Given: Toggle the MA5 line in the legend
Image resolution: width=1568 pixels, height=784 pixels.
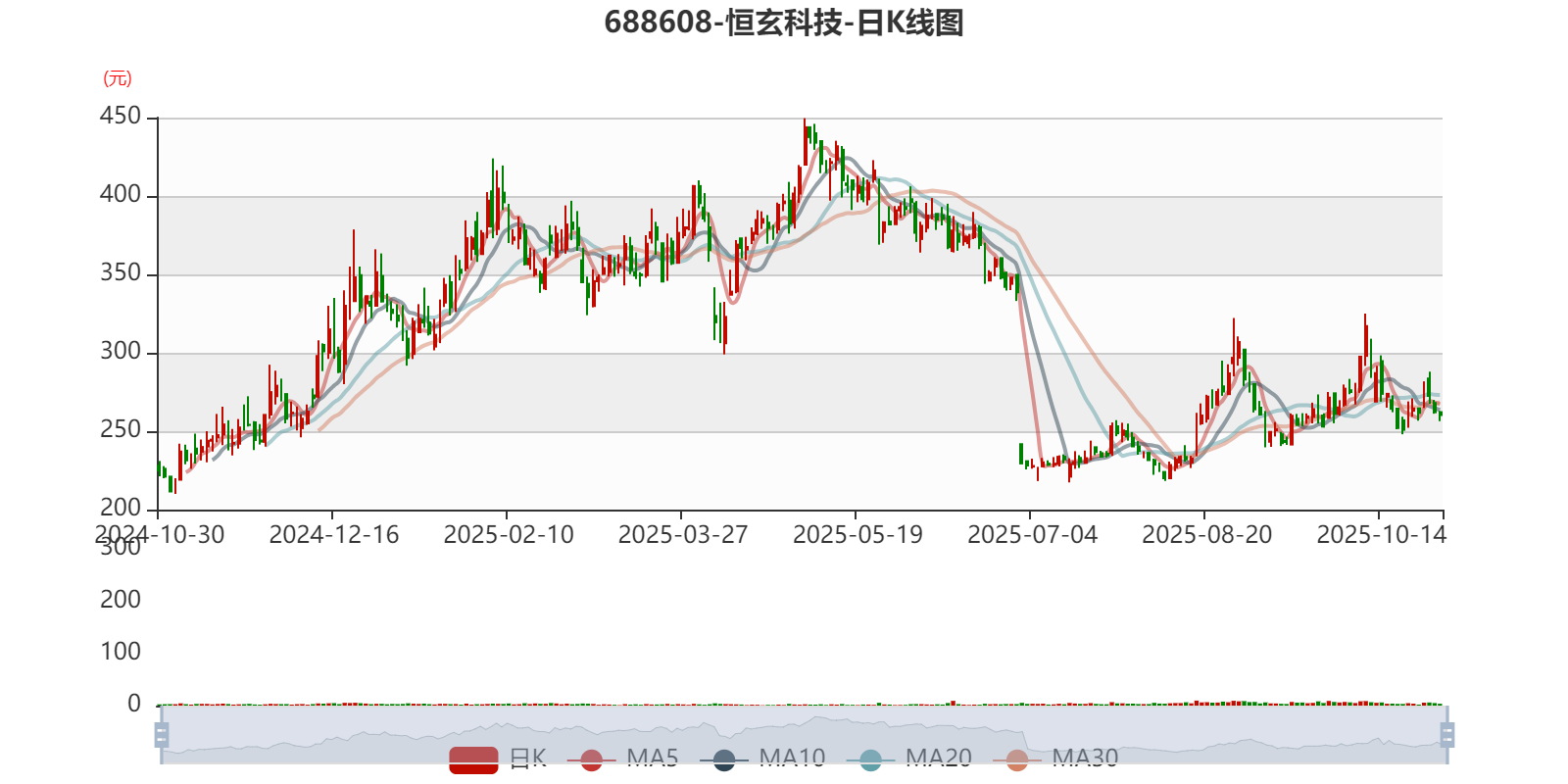Looking at the screenshot, I should 629,759.
